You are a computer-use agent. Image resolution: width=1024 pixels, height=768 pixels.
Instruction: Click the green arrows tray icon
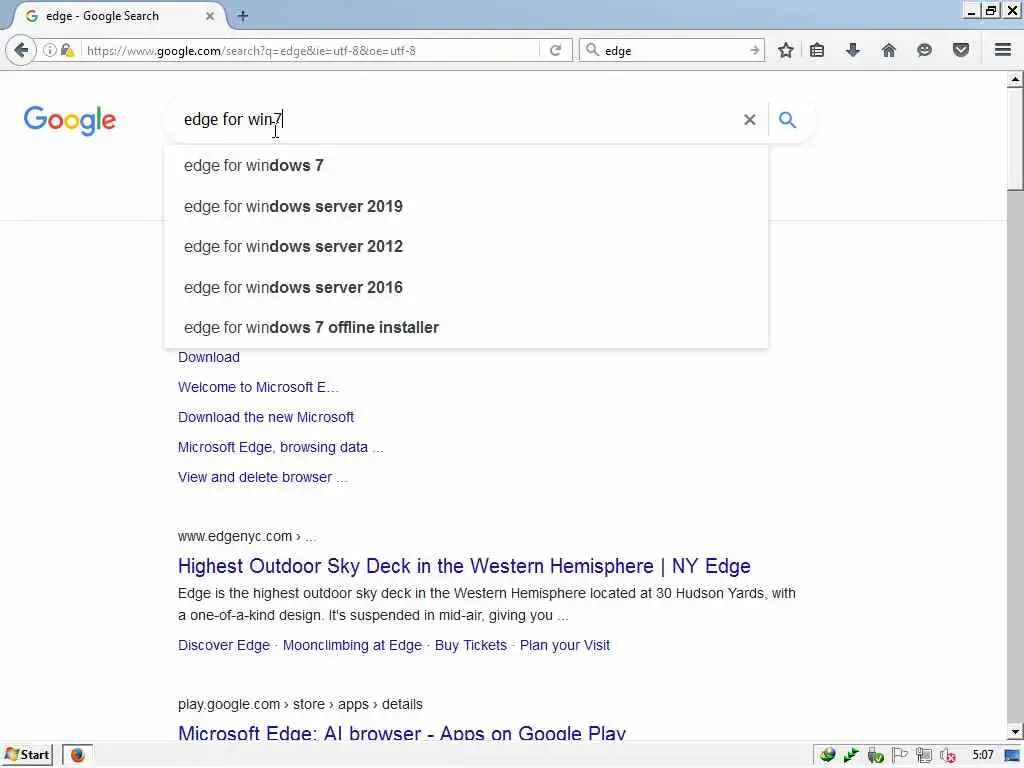pos(851,756)
